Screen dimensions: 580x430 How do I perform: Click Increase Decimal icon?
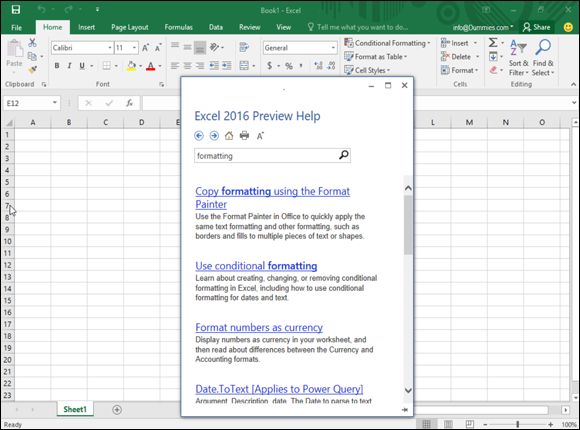coord(318,66)
